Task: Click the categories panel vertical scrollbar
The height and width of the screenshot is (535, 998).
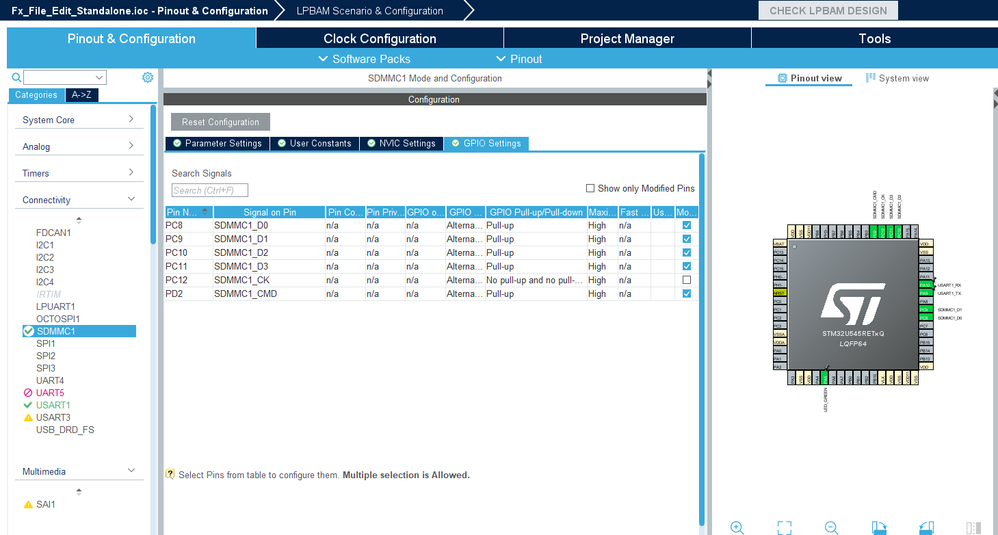Action: [153, 175]
